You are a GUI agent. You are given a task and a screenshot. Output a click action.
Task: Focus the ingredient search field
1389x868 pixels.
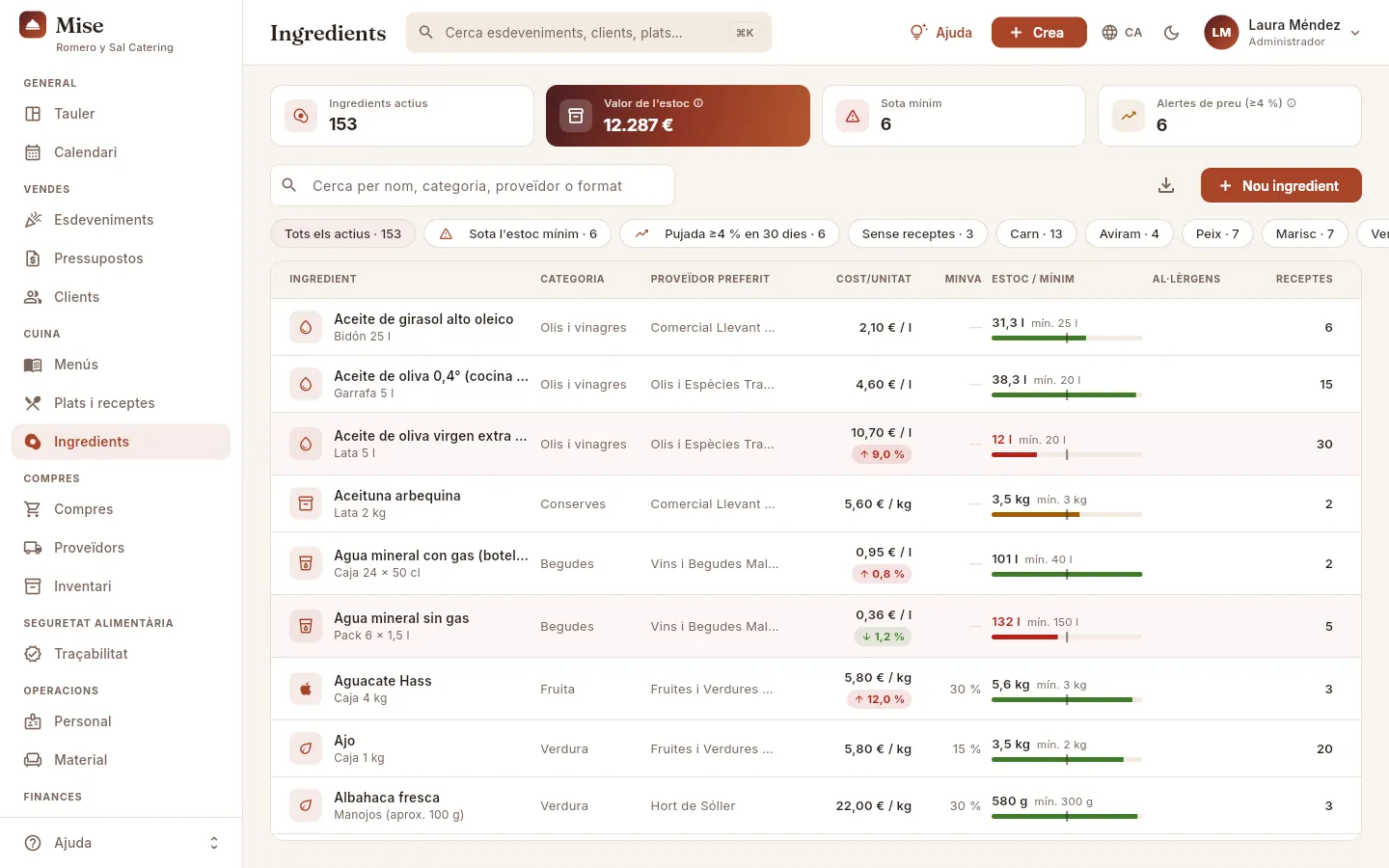click(473, 185)
